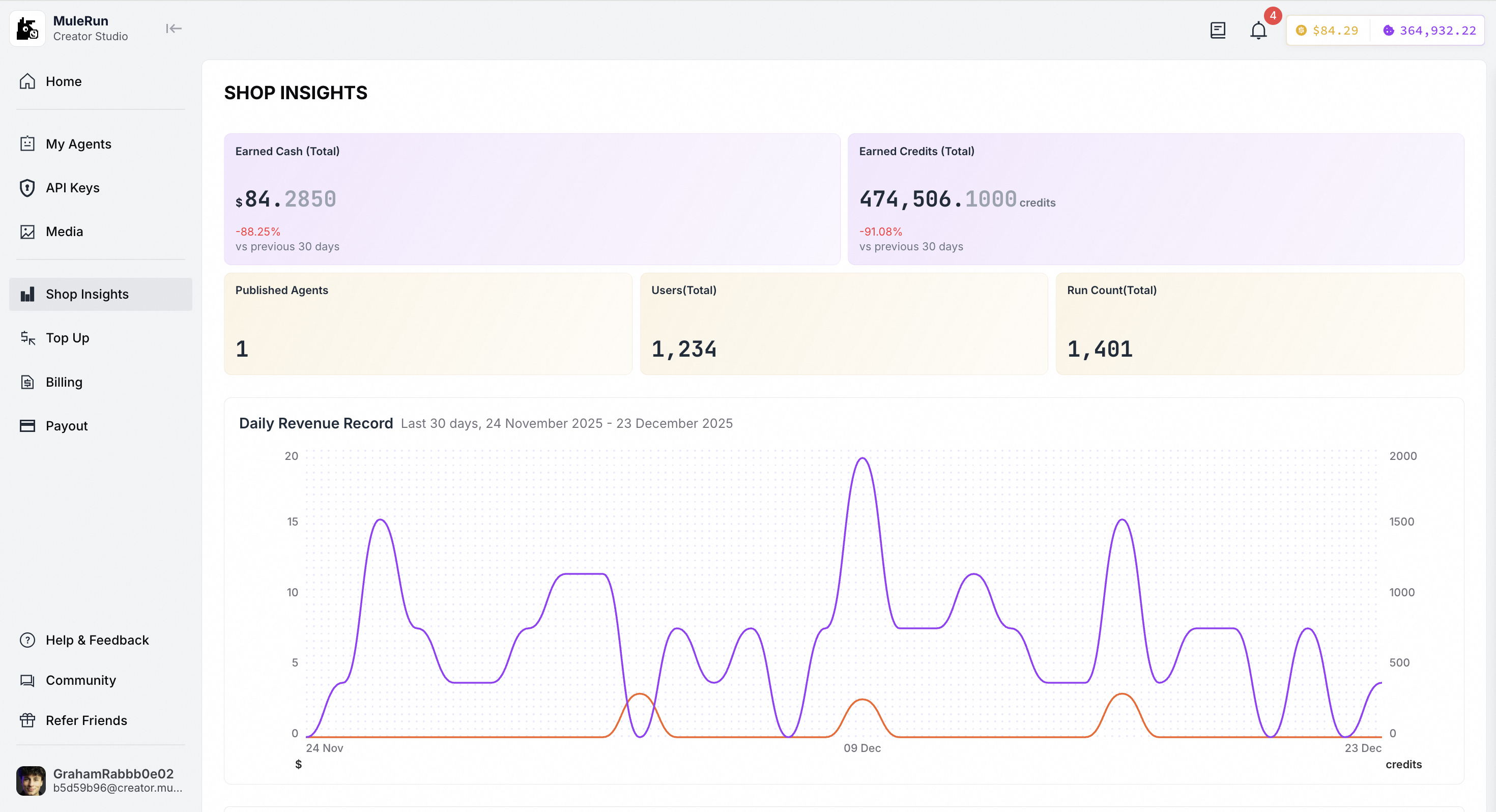Screen dimensions: 1496x812
Task: Click the Refer Friends gift icon
Action: click(x=27, y=720)
